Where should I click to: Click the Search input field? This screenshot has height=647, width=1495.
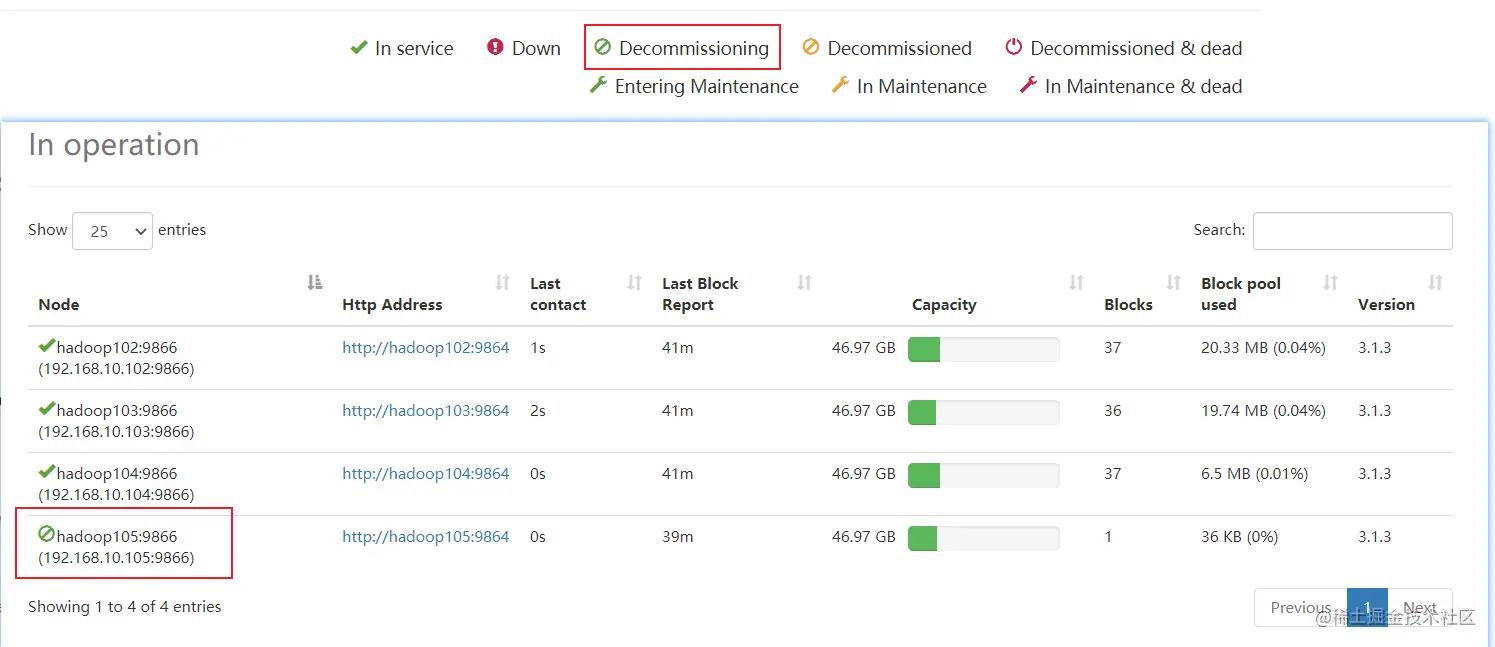click(1352, 231)
